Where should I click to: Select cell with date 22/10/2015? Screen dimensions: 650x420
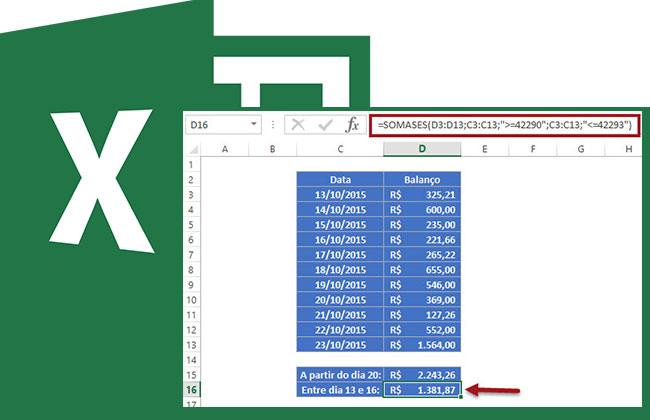point(340,330)
